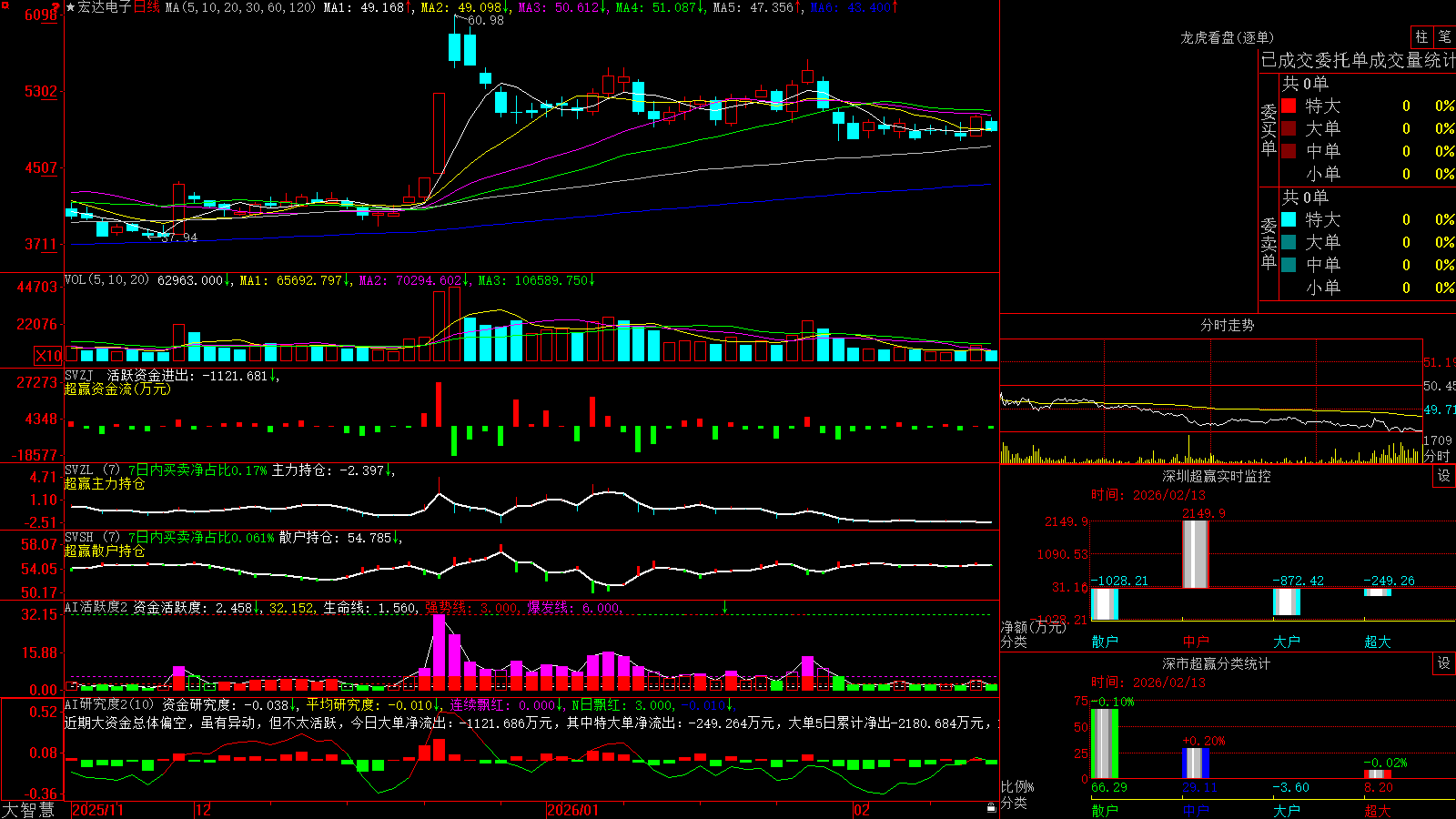Click the 49.71 price on the 分时走势 axis

[1440, 410]
